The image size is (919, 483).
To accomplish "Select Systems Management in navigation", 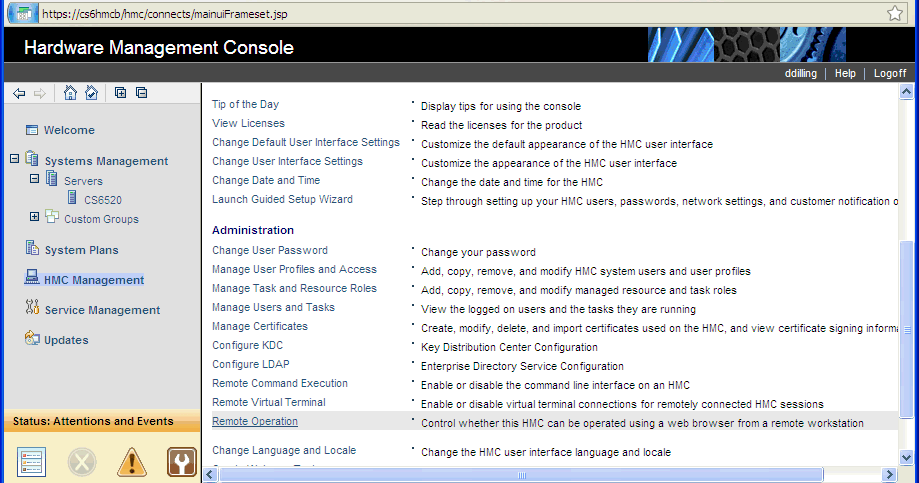I will click(x=106, y=161).
